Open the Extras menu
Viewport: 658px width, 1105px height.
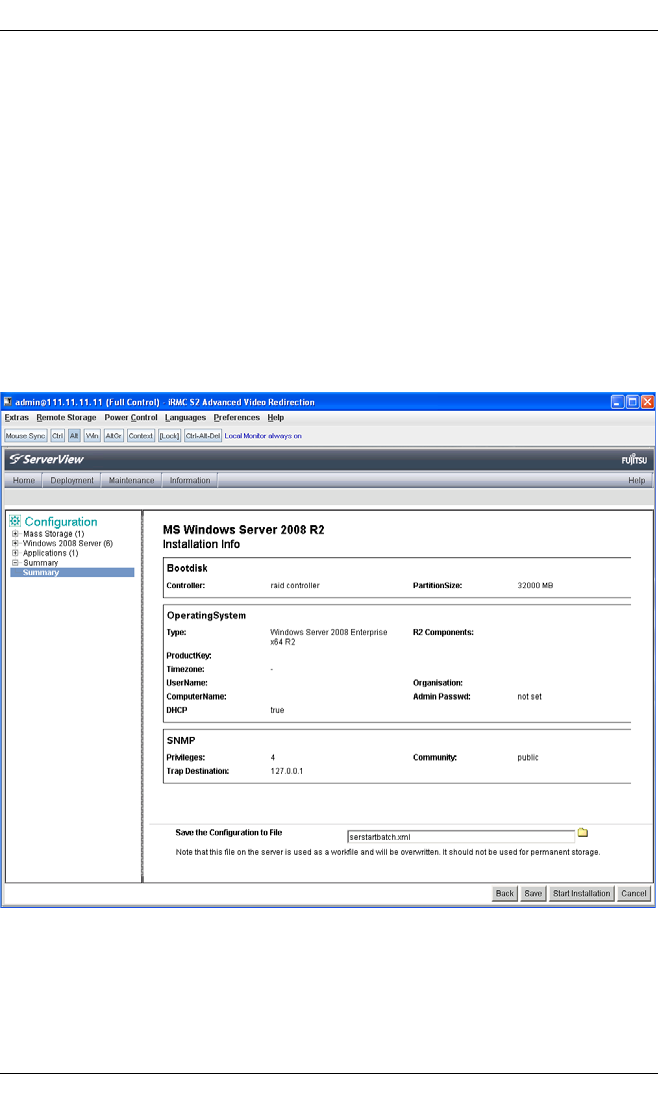17,418
